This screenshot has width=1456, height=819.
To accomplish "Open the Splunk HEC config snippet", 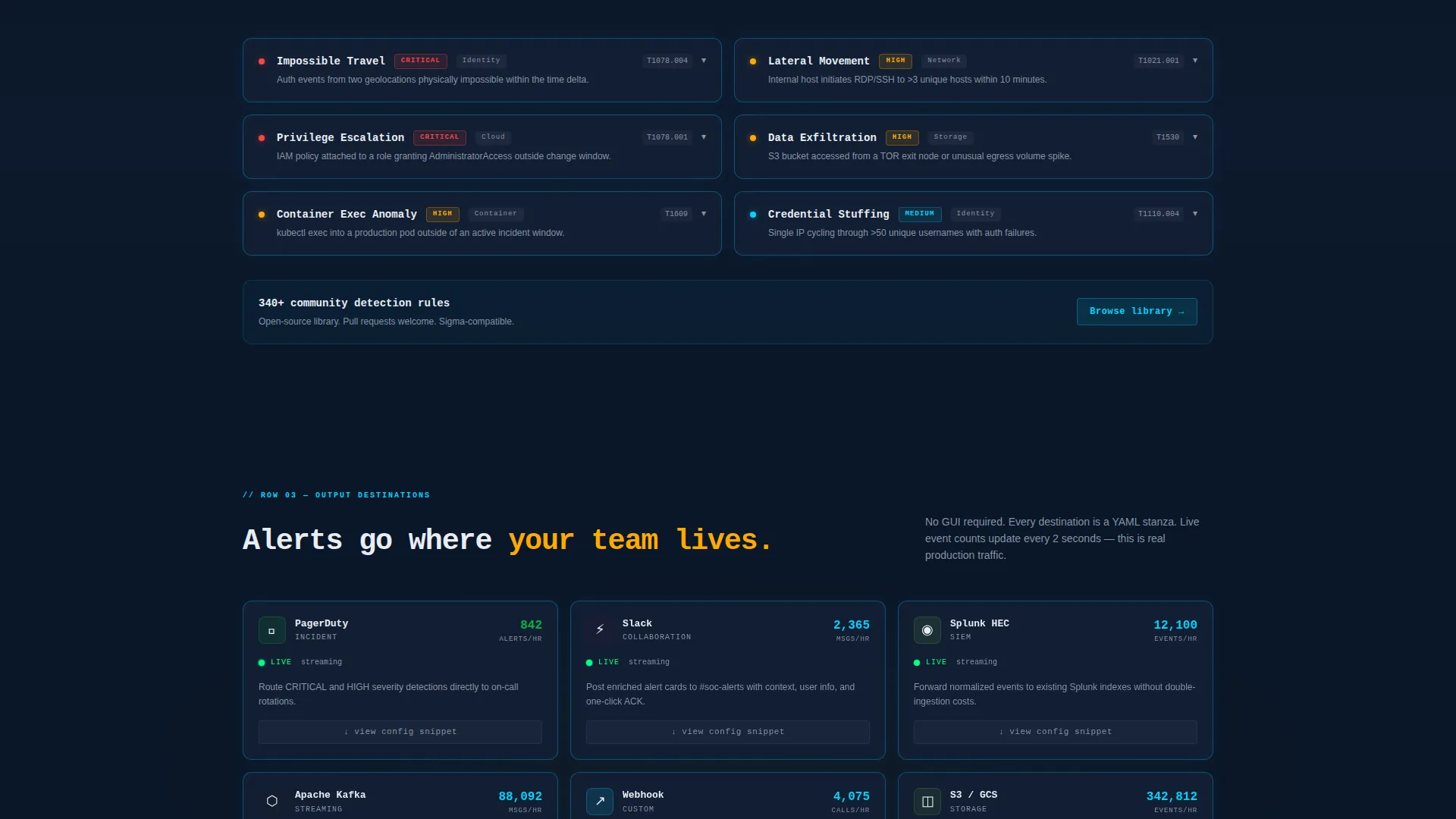I will point(1056,732).
